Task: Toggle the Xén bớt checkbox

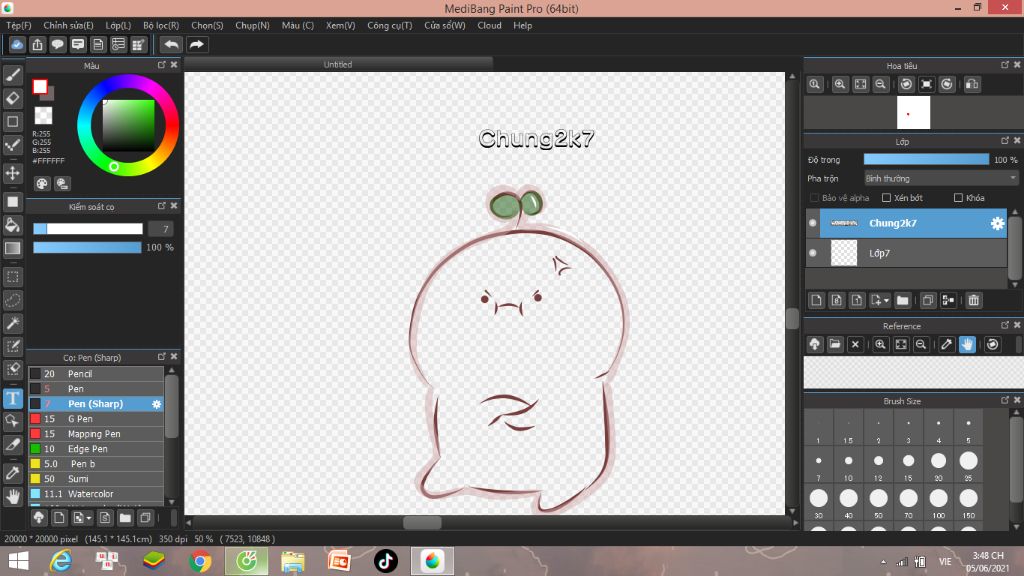Action: click(886, 198)
